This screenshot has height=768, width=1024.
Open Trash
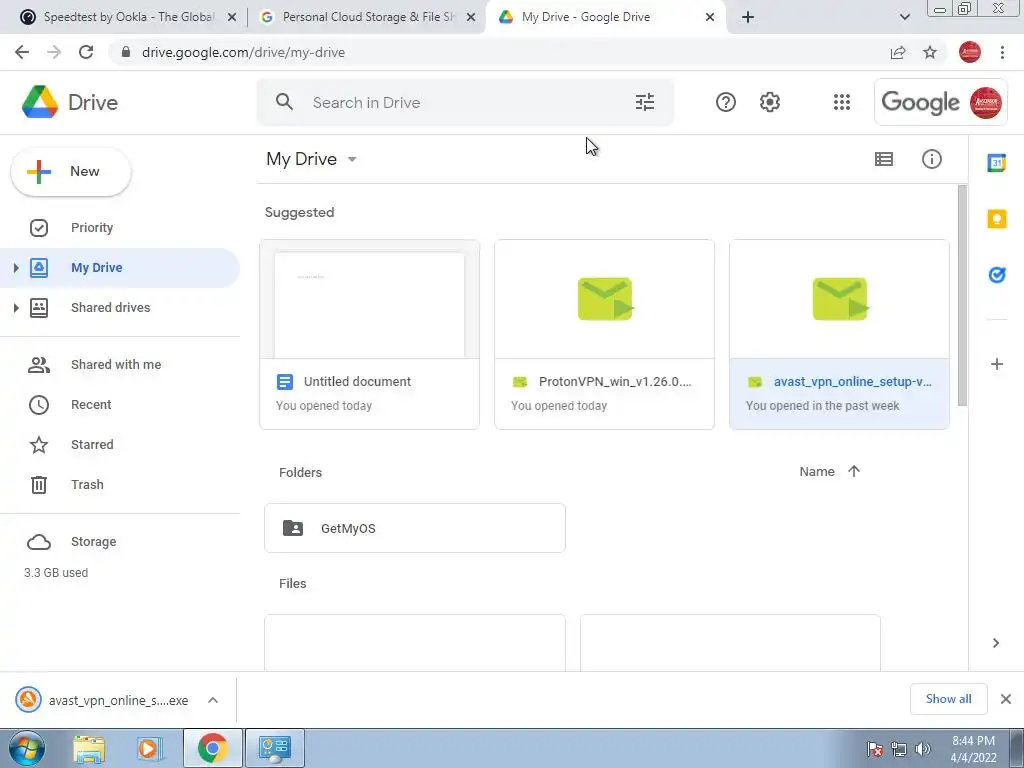pyautogui.click(x=120, y=485)
